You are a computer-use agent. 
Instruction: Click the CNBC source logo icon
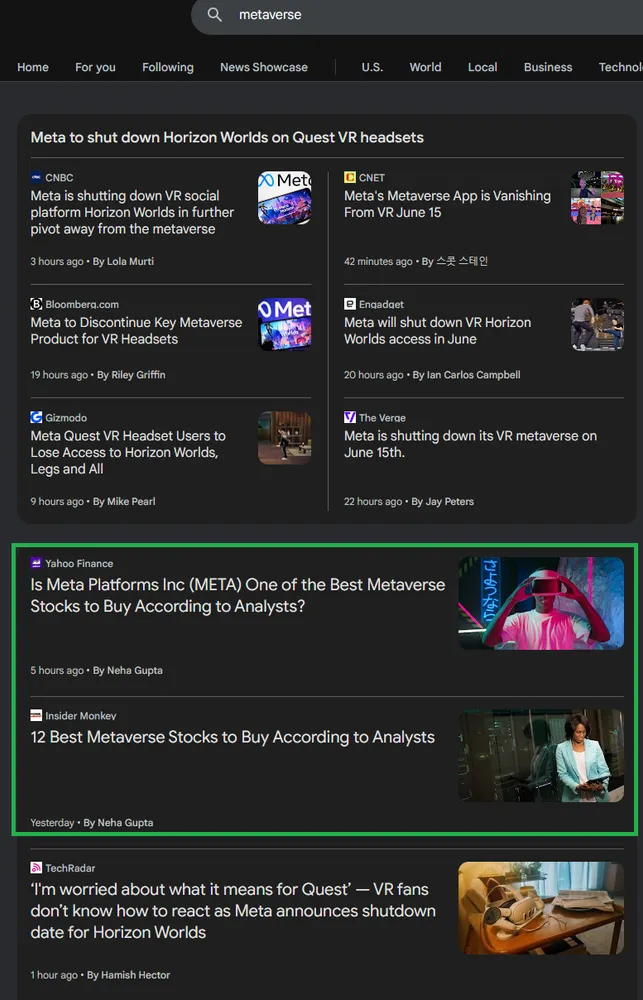point(36,178)
